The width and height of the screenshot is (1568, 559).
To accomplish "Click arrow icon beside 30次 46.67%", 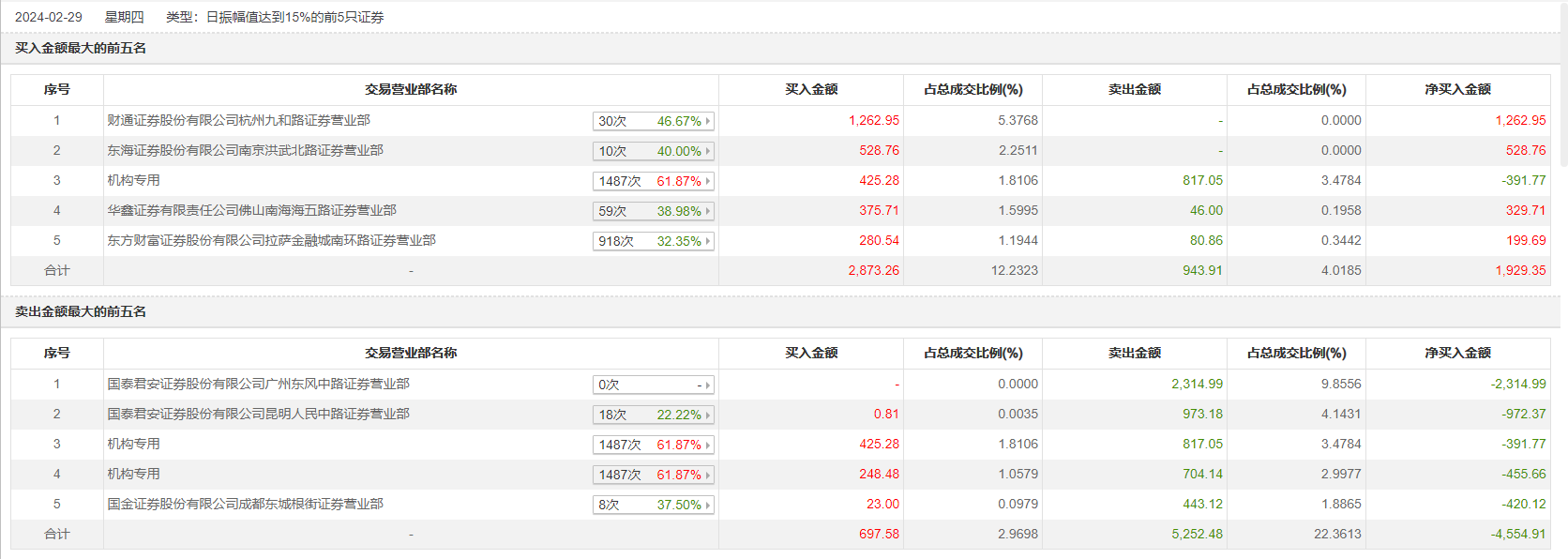I will [708, 121].
